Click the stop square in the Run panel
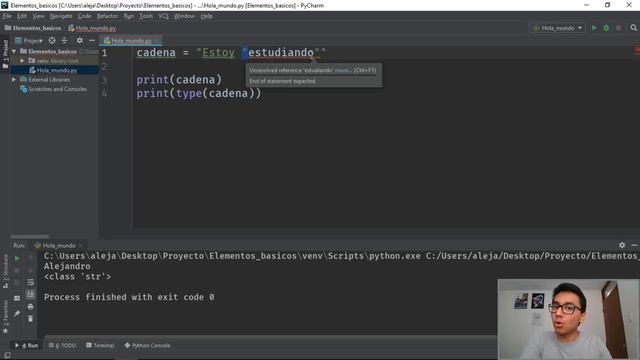This screenshot has width=640, height=360. click(17, 271)
